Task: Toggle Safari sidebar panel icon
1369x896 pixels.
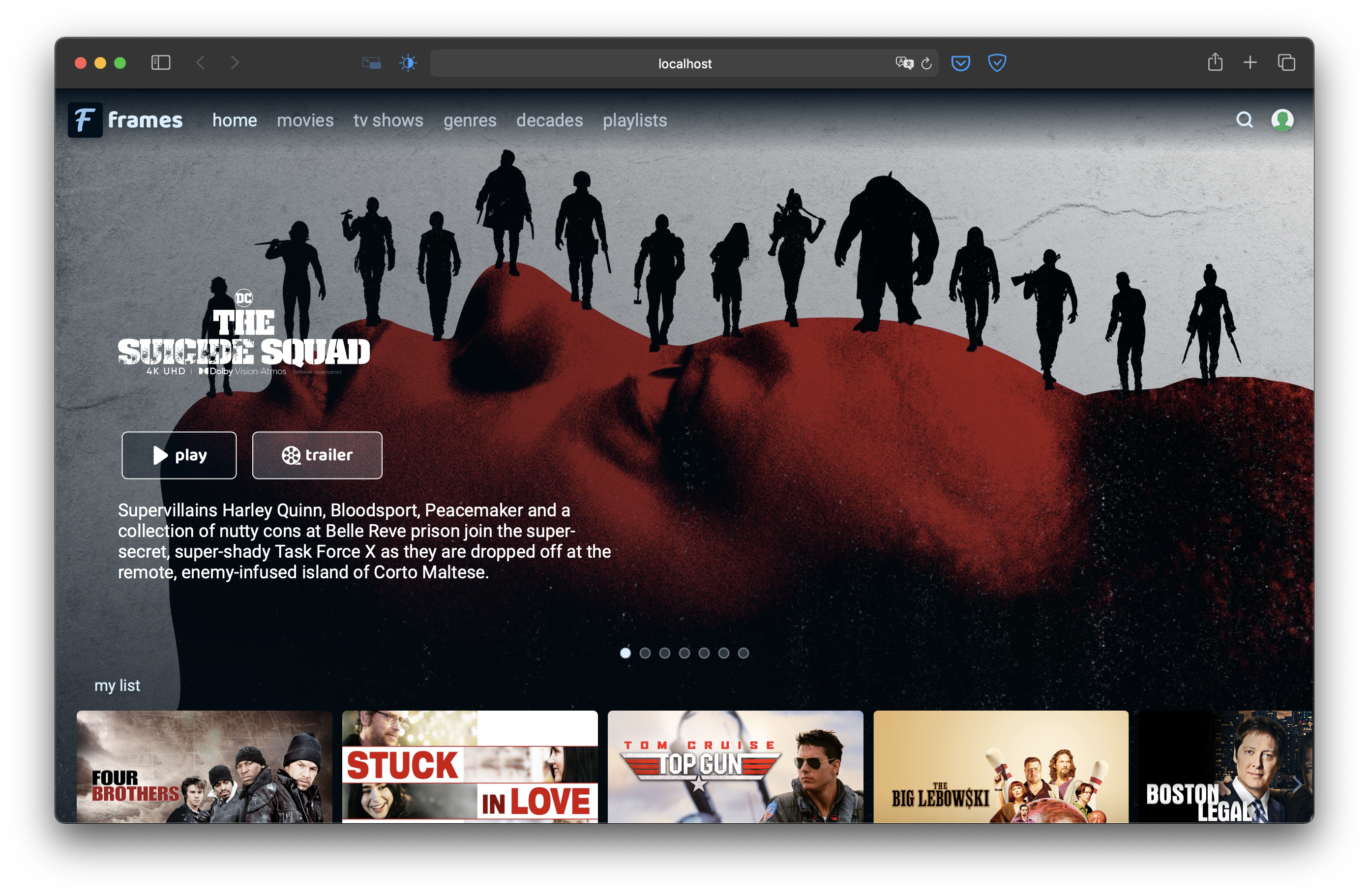Action: [160, 62]
